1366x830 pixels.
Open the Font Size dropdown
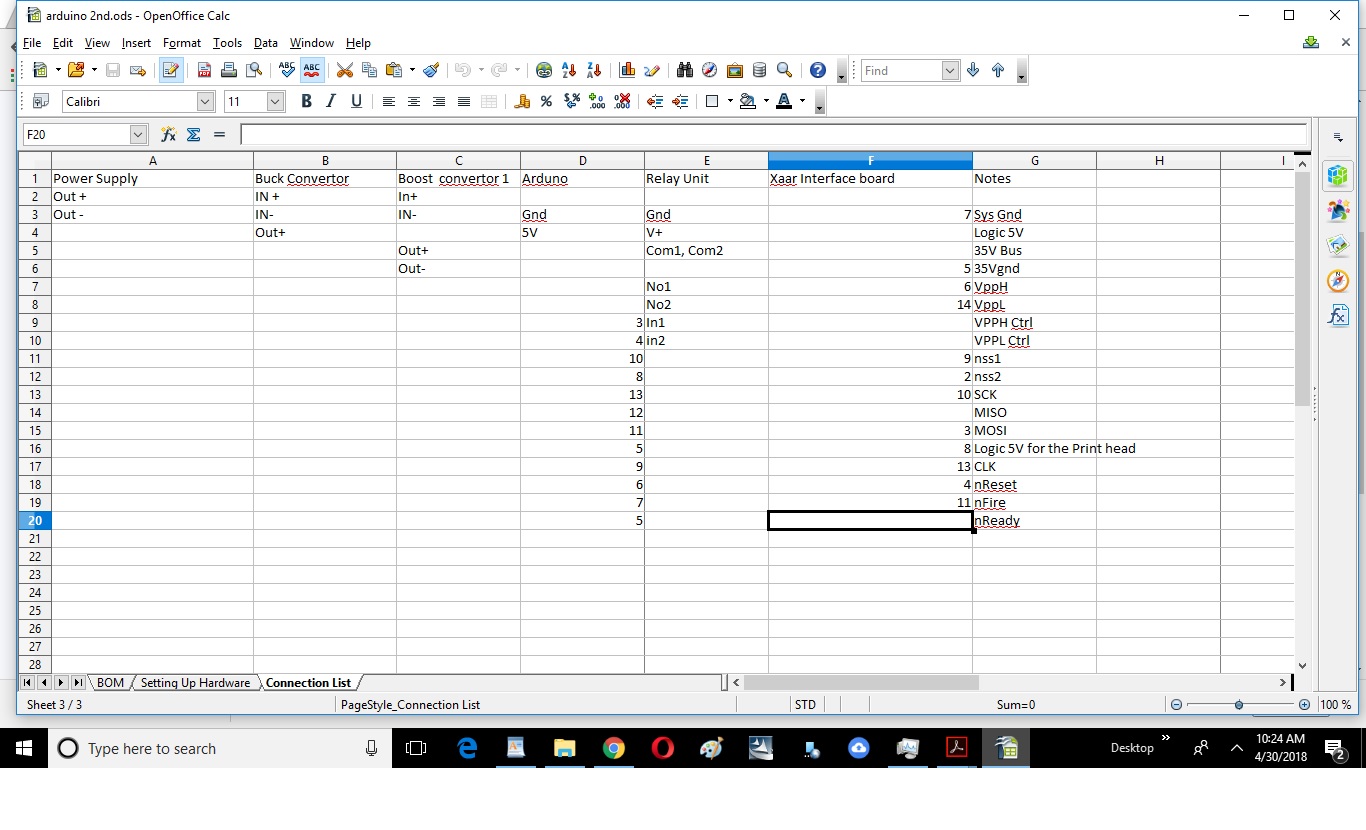[x=276, y=101]
